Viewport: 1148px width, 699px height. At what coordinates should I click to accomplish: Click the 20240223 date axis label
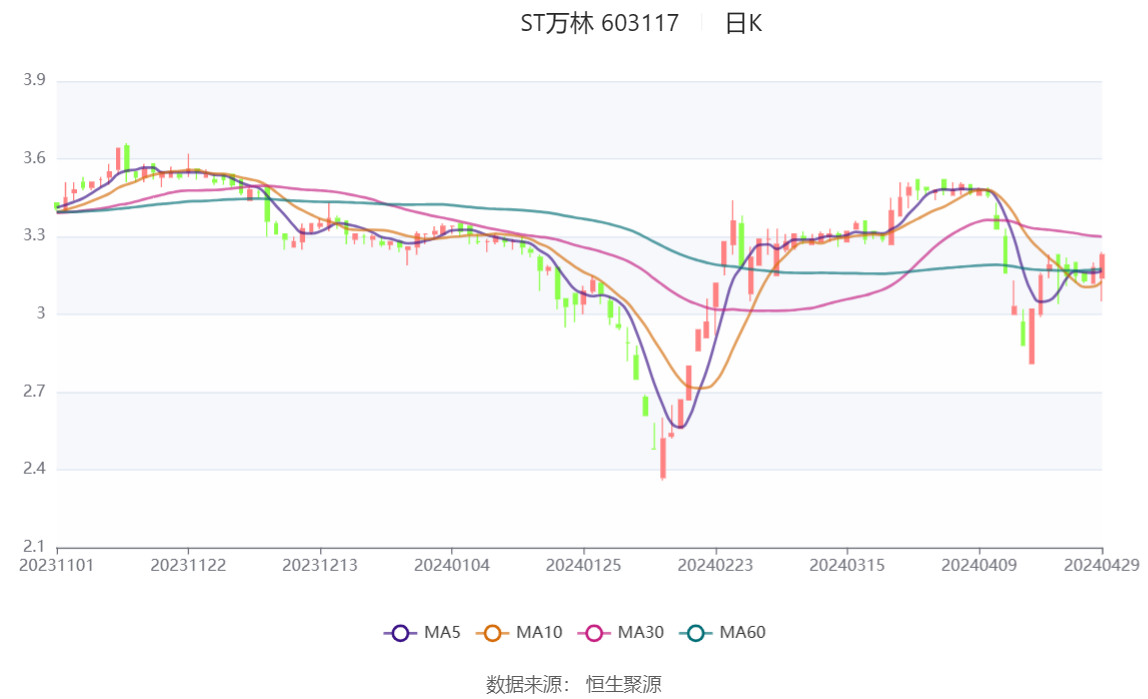click(x=715, y=565)
